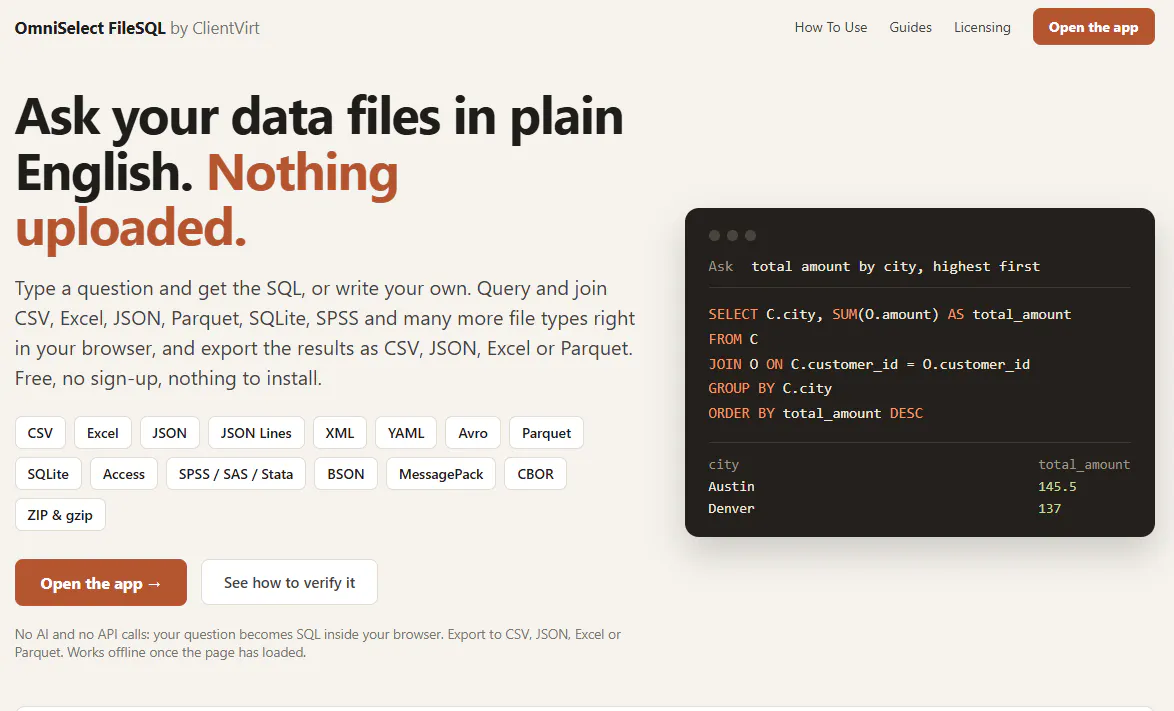1174x711 pixels.
Task: Click See how to verify it
Action: pos(289,582)
